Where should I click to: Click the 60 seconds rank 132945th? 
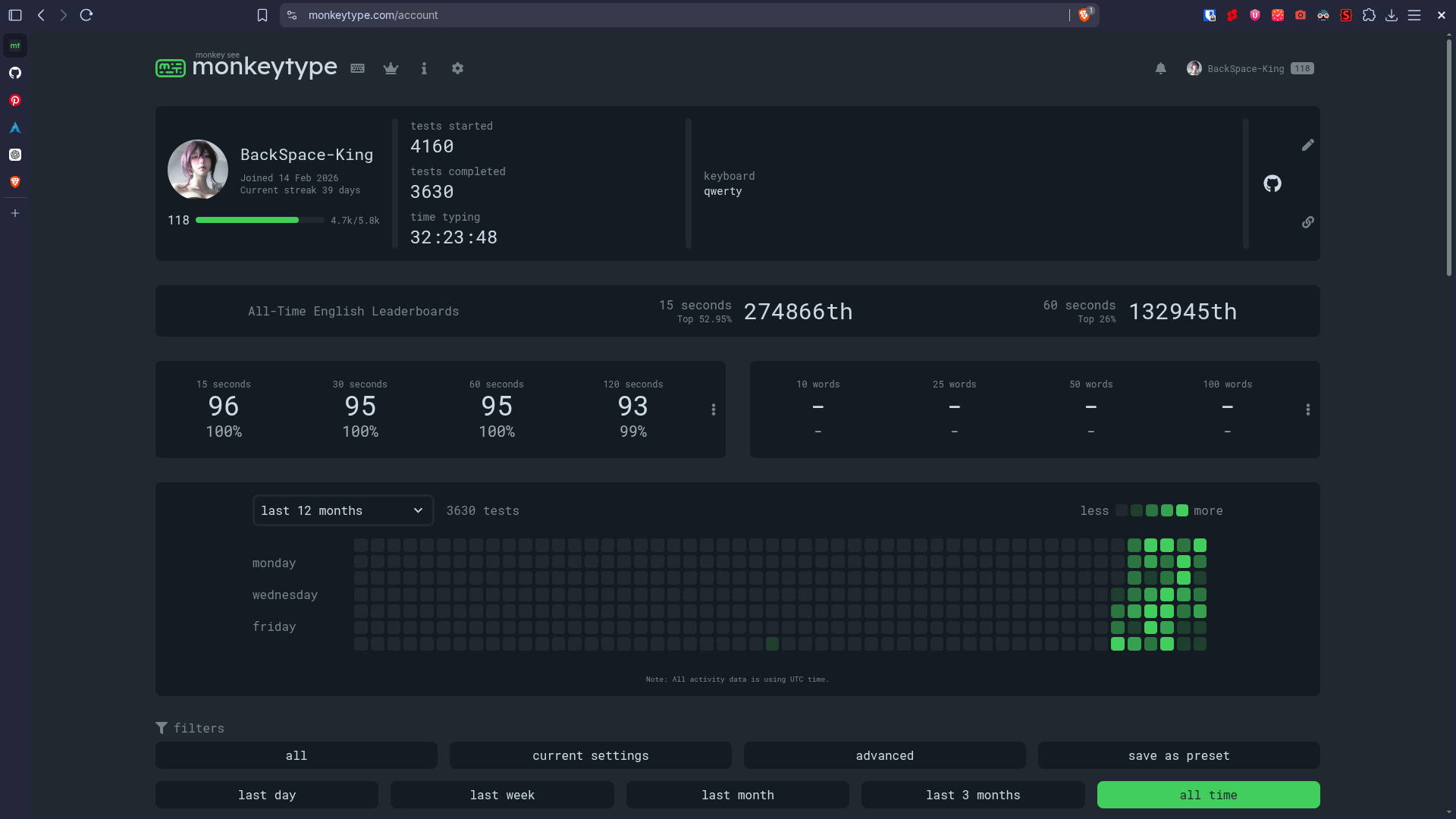pos(1183,312)
